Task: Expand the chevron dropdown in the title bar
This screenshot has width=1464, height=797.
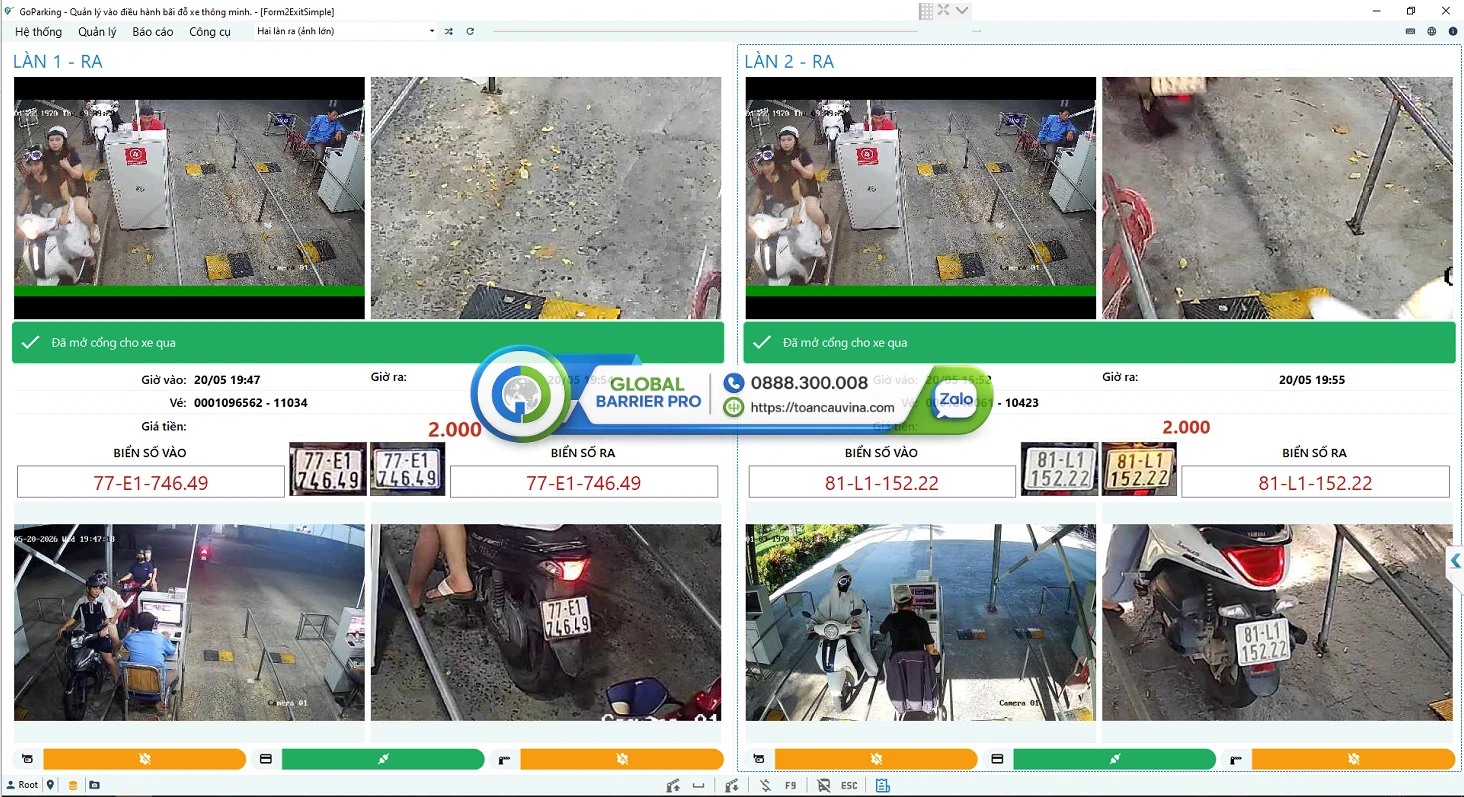Action: coord(962,11)
